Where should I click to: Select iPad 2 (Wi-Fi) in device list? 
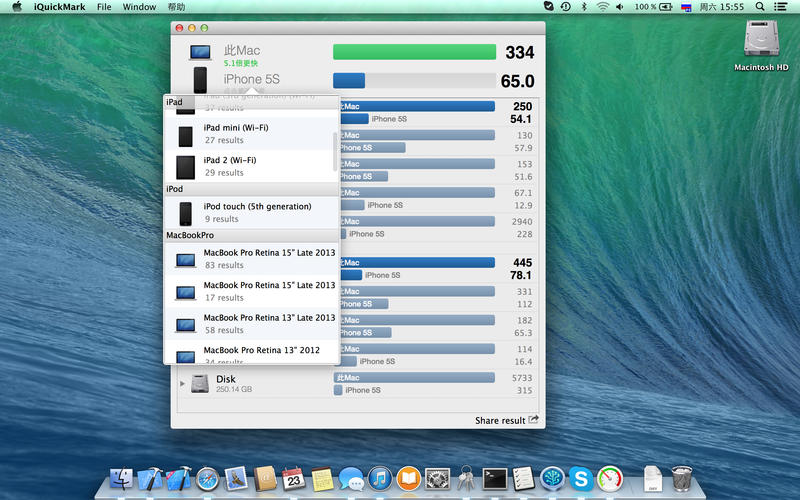tap(251, 166)
